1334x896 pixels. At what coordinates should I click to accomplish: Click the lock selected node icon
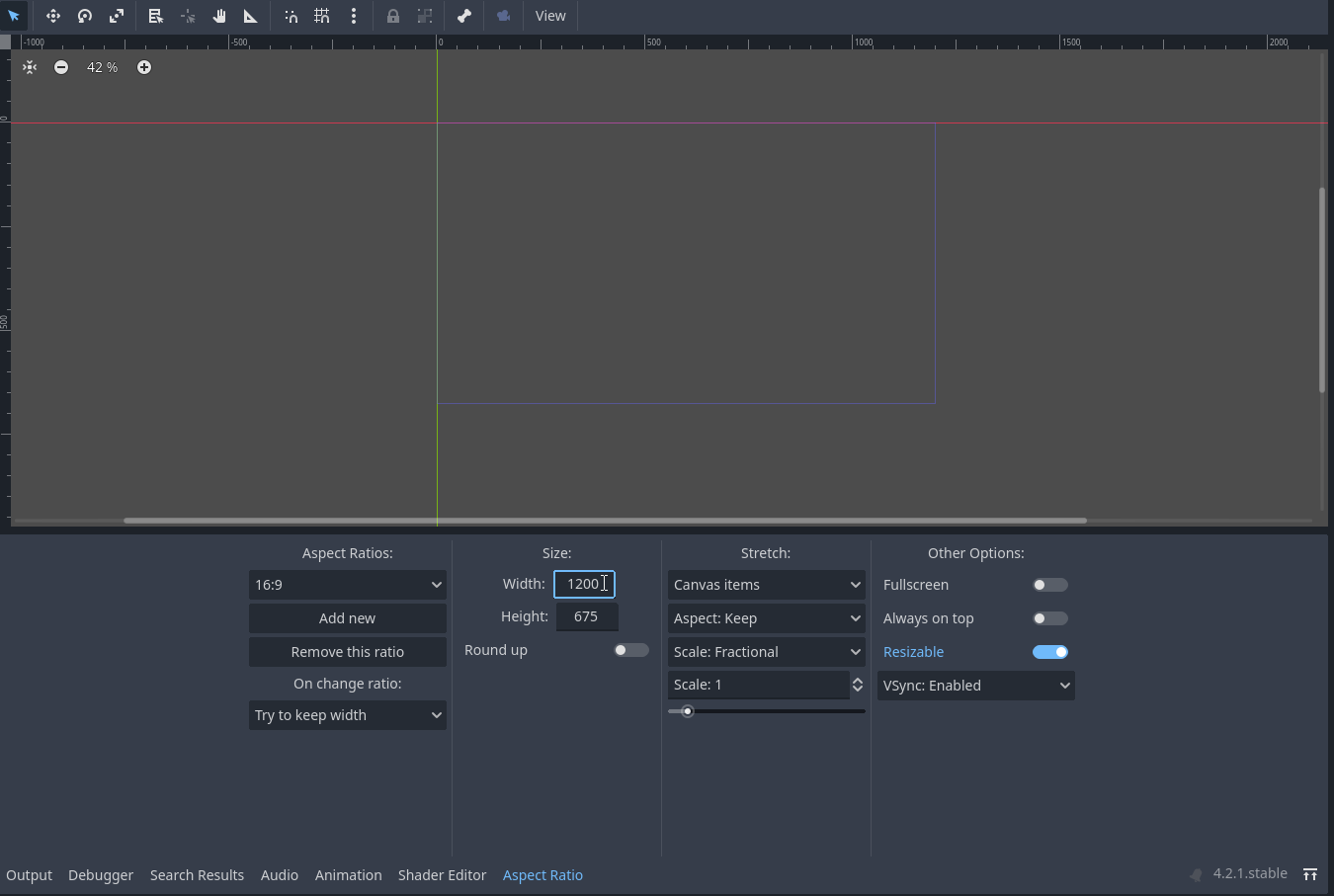point(393,16)
